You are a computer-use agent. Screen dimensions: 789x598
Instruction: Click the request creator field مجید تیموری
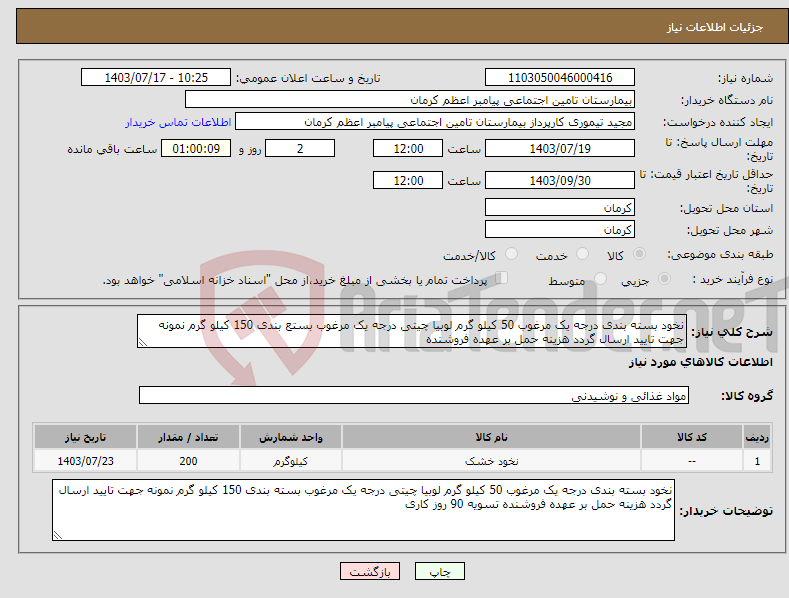click(435, 121)
